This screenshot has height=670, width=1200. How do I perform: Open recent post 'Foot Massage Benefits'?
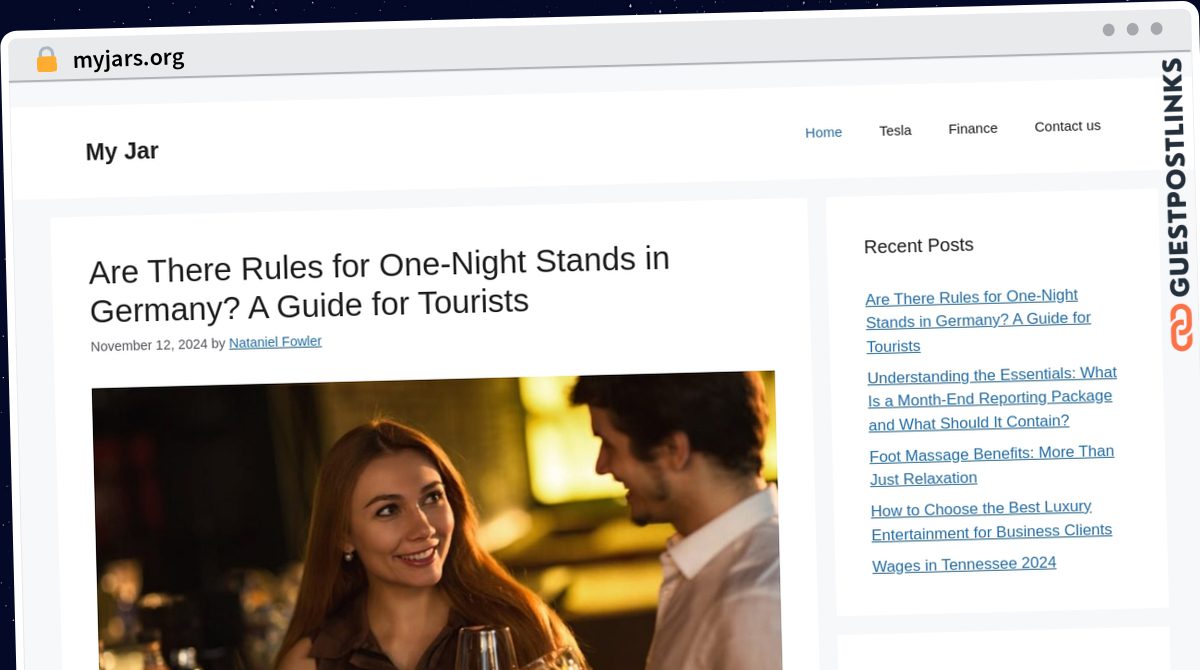coord(992,465)
